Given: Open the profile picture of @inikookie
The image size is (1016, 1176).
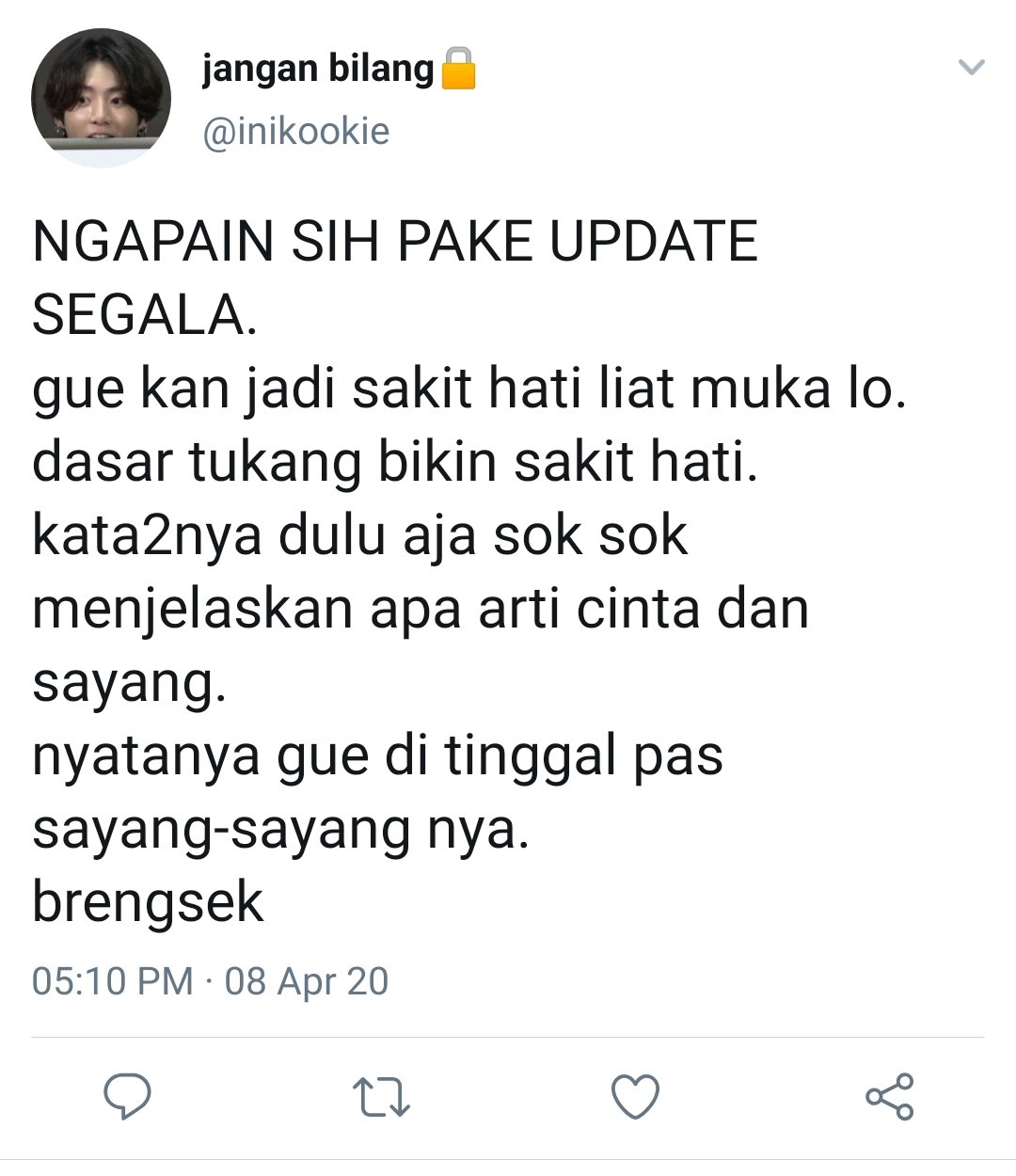Looking at the screenshot, I should click(102, 98).
